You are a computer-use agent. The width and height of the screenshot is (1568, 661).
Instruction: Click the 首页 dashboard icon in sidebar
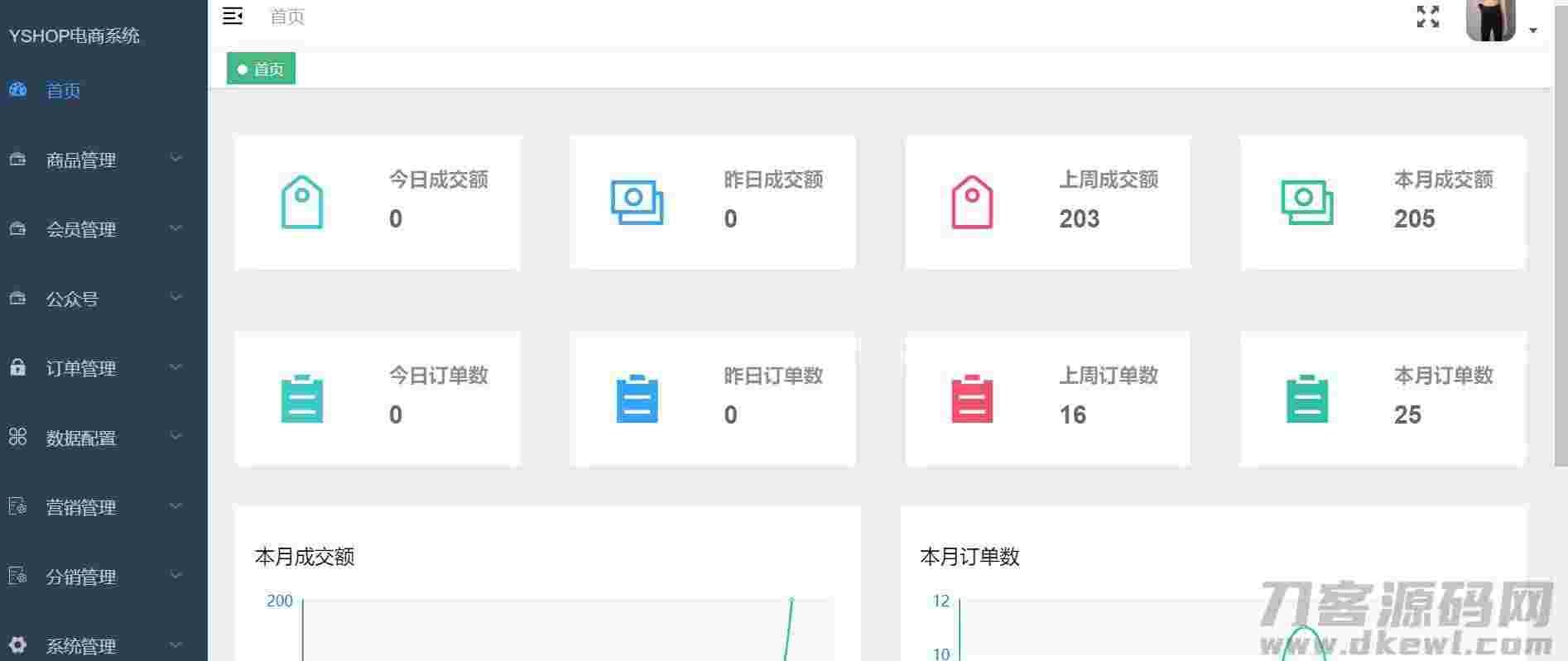point(18,89)
